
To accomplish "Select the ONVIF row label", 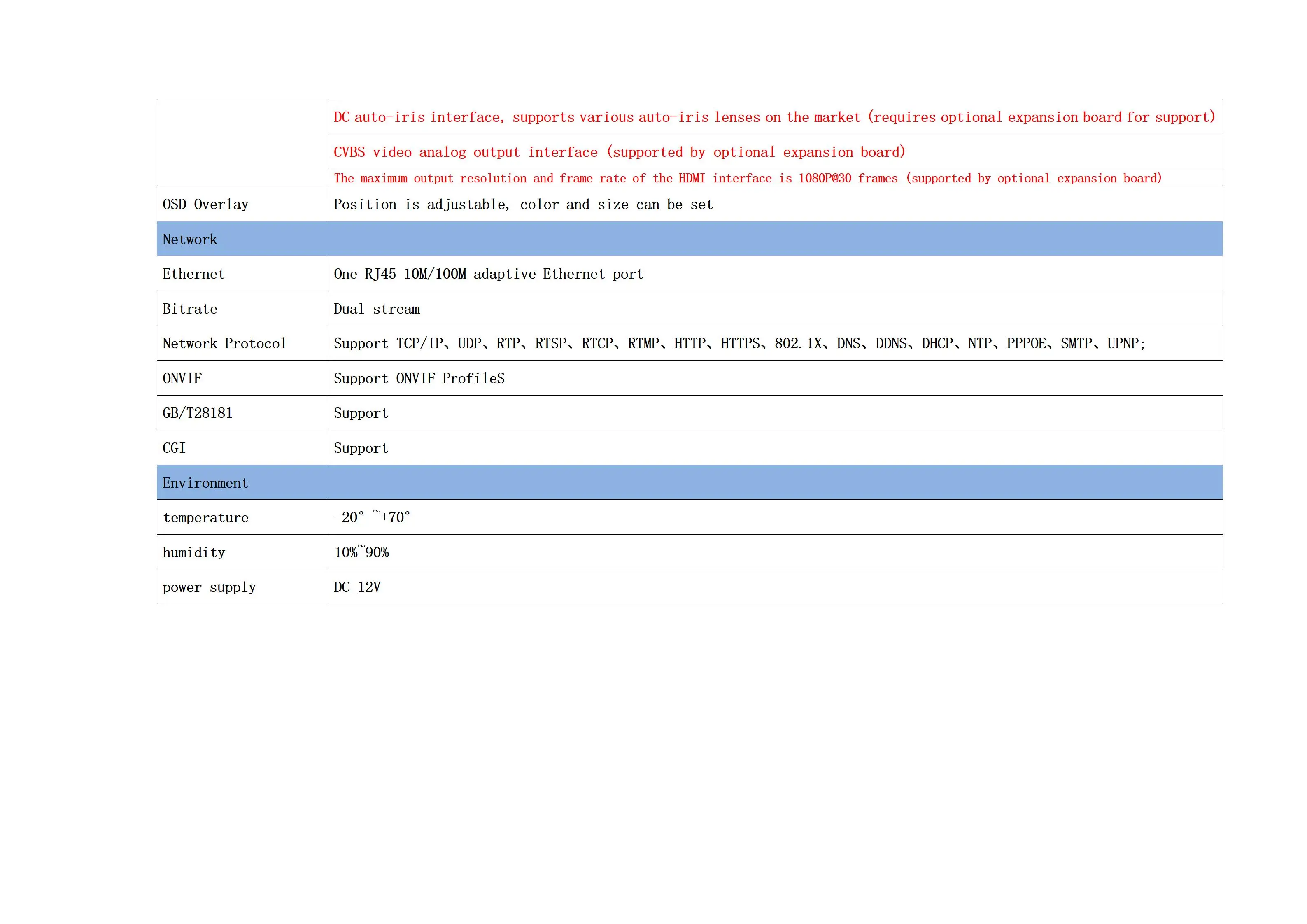I will (182, 378).
